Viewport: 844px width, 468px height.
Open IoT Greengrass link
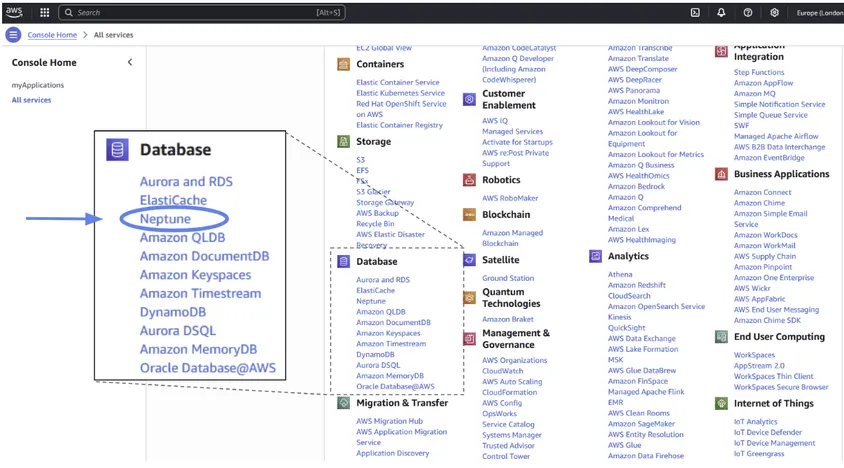click(x=759, y=454)
